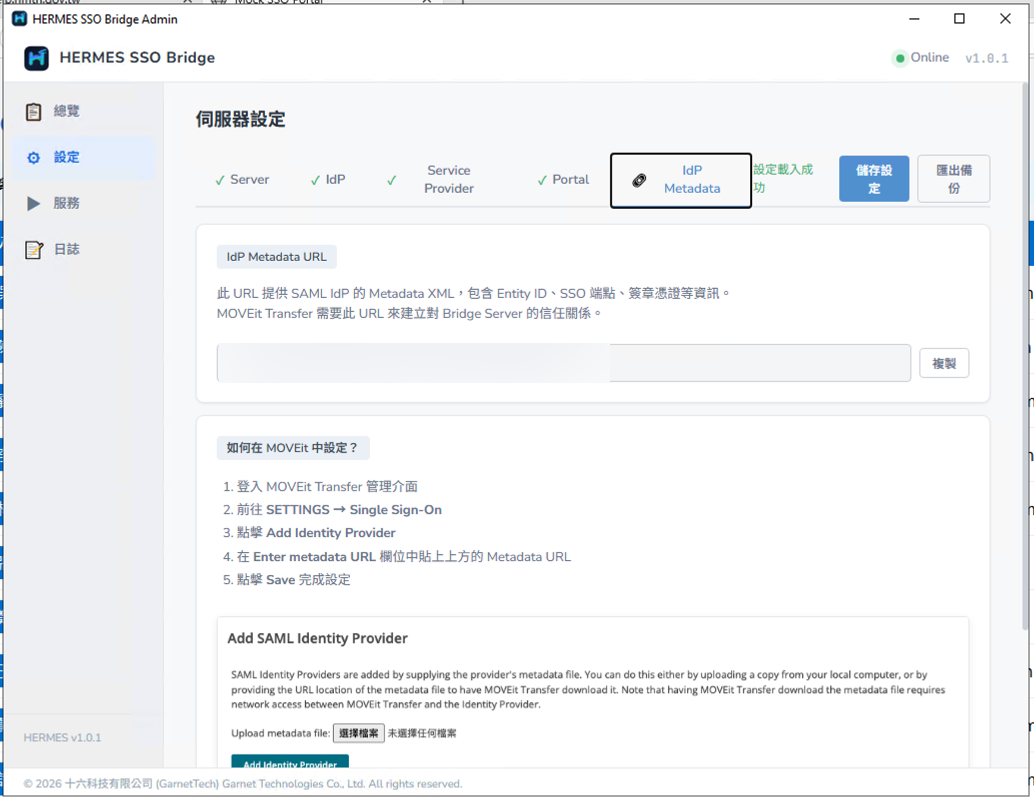Click the Add Identity Provider button
Viewport: 1034px width, 801px height.
point(290,762)
